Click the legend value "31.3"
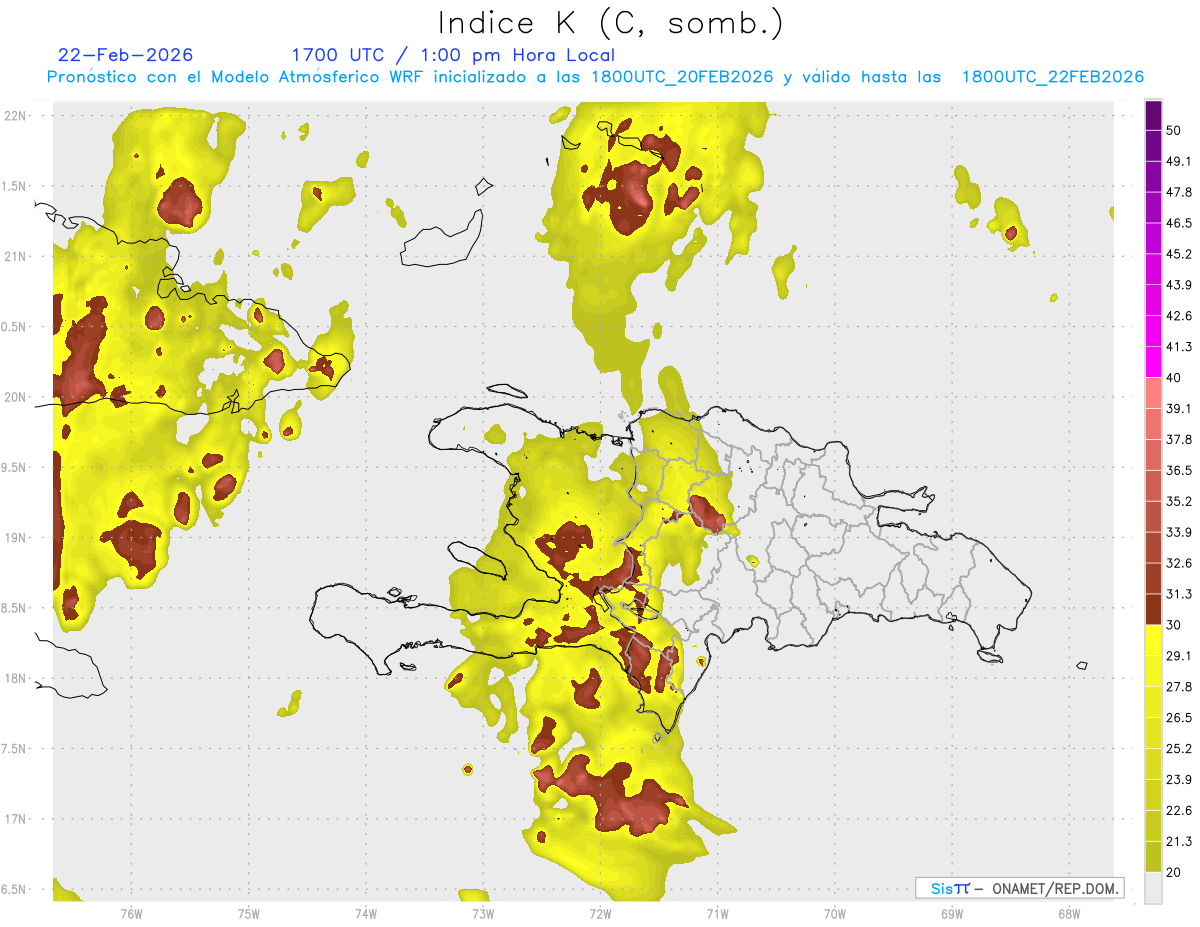 pyautogui.click(x=1180, y=594)
